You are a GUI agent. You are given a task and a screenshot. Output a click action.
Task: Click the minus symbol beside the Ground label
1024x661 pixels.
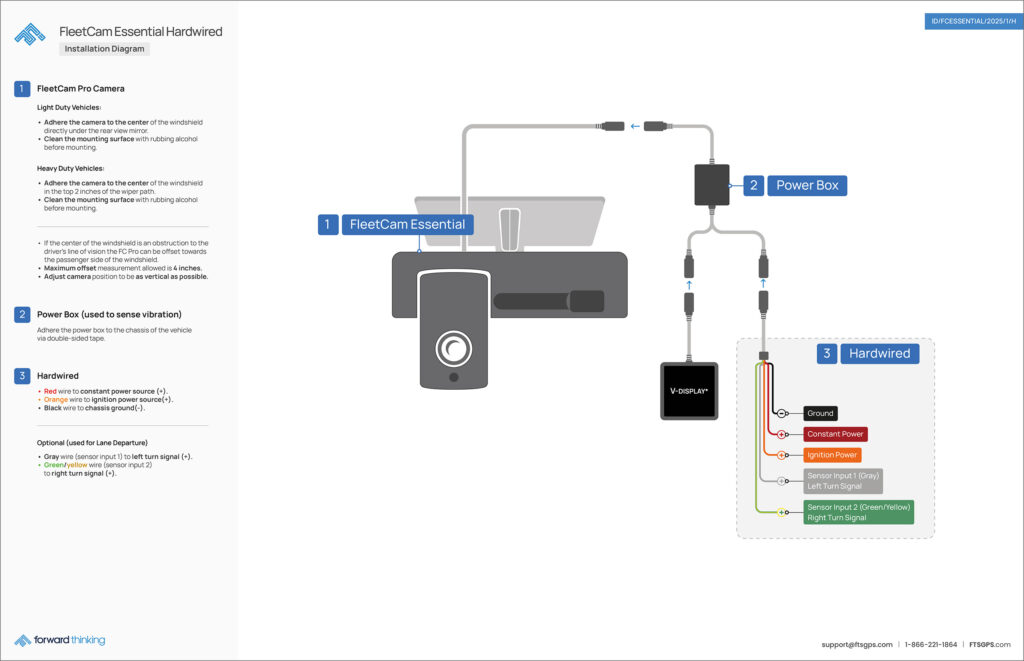coord(782,413)
